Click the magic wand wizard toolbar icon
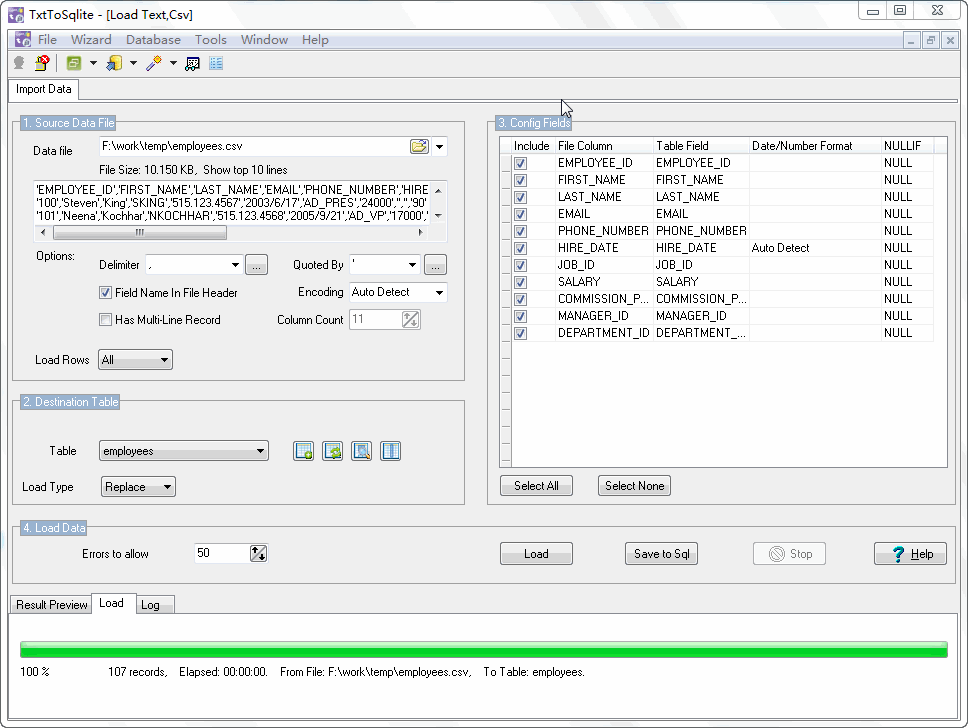The height and width of the screenshot is (728, 968). click(154, 63)
